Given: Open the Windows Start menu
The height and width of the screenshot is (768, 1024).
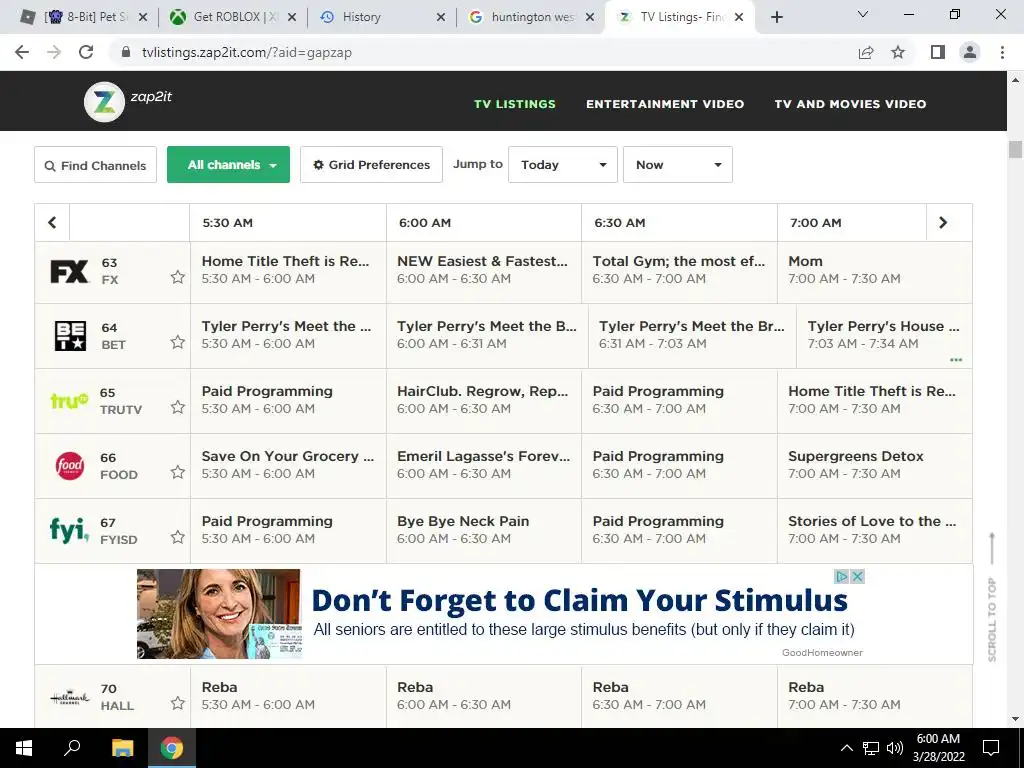Looking at the screenshot, I should (x=24, y=748).
